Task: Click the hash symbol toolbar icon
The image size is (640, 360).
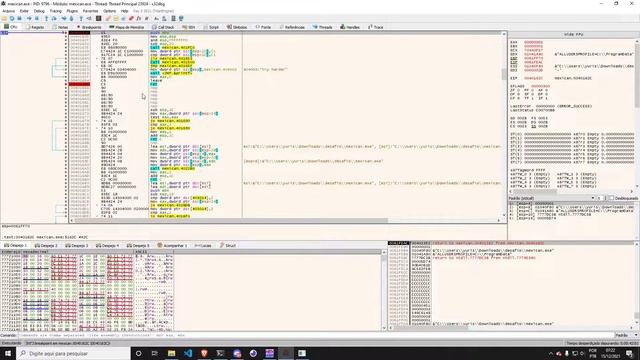Action: pos(146,18)
